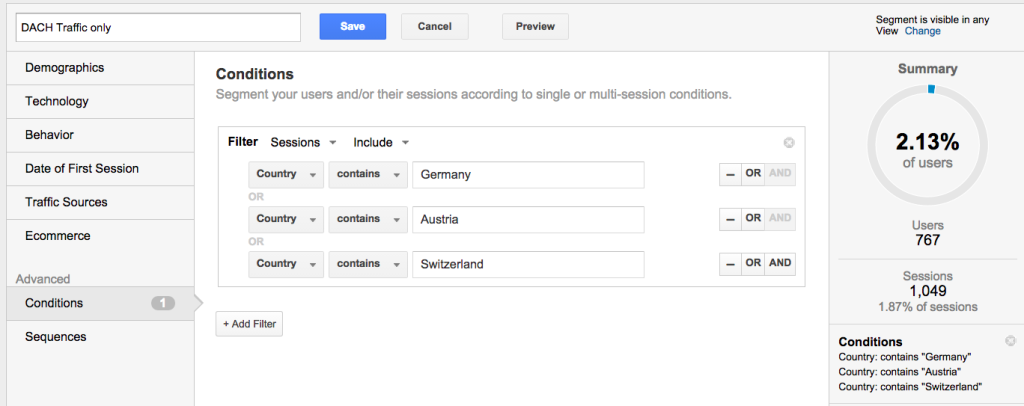The image size is (1024, 406).
Task: Click the Preview button
Action: pos(536,27)
